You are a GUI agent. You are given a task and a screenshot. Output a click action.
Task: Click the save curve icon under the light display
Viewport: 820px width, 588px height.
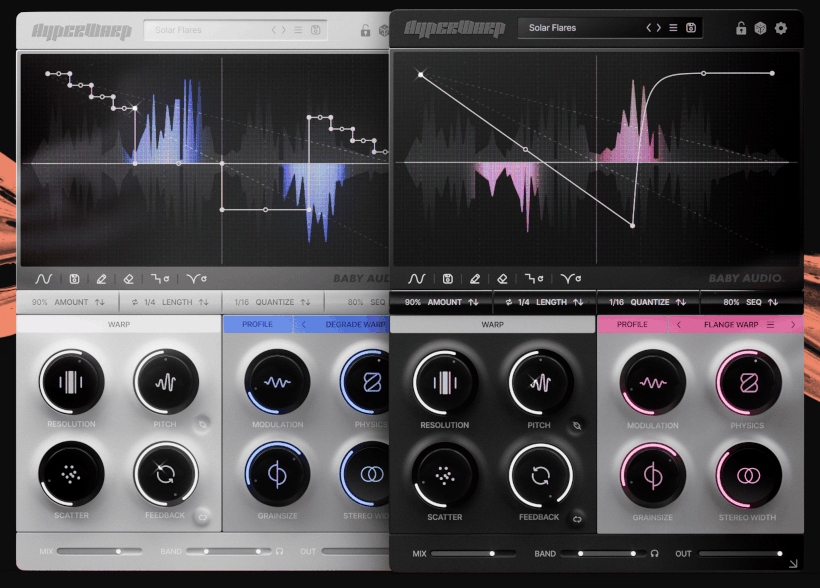tap(74, 279)
